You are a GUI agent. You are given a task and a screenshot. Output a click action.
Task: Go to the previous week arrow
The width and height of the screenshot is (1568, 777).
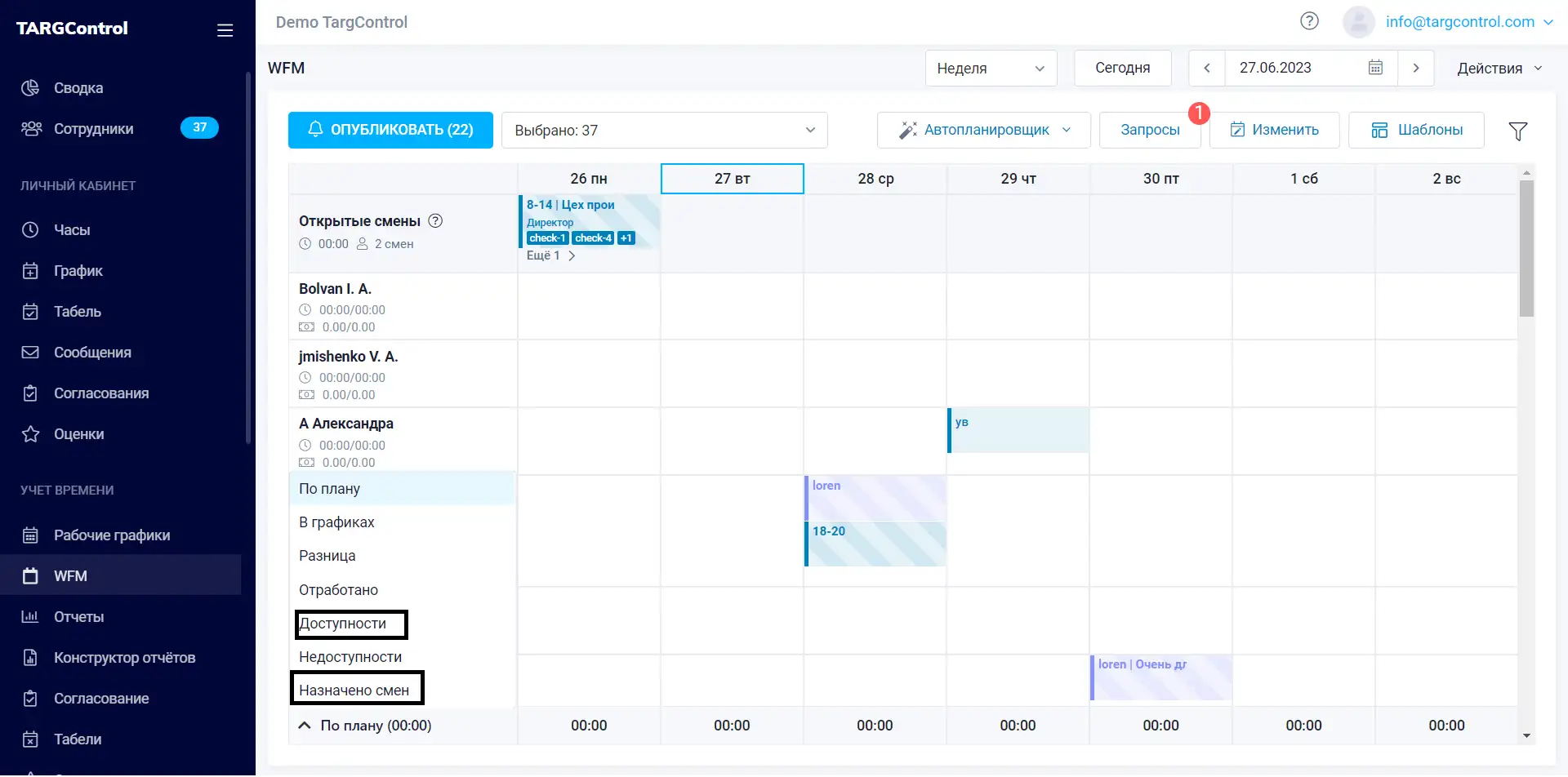[x=1207, y=68]
